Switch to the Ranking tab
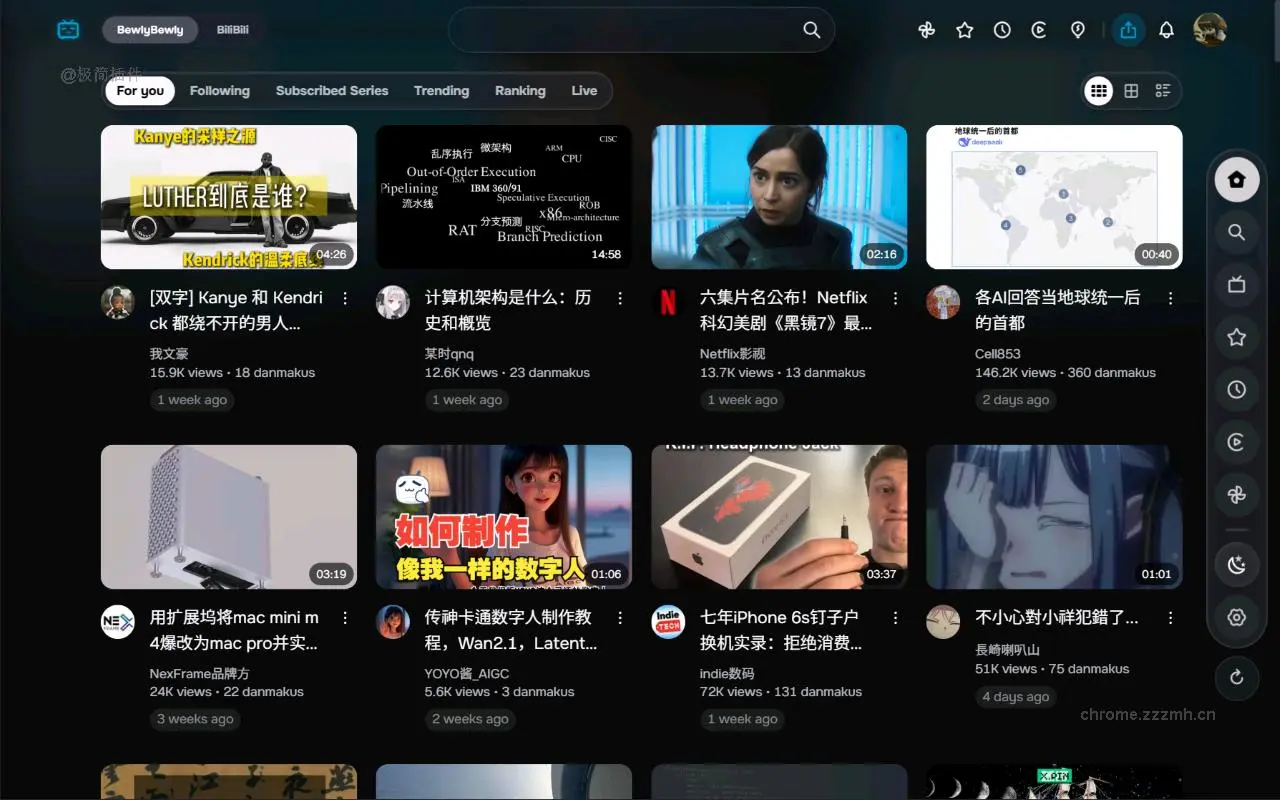The width and height of the screenshot is (1280, 800). (520, 90)
